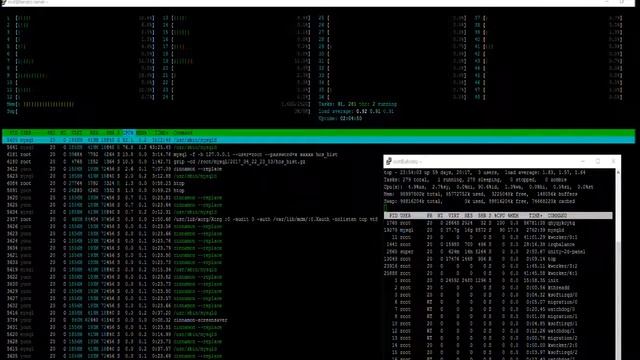
Task: Click the PuTTY icon in the front window title bar
Action: coord(389,161)
